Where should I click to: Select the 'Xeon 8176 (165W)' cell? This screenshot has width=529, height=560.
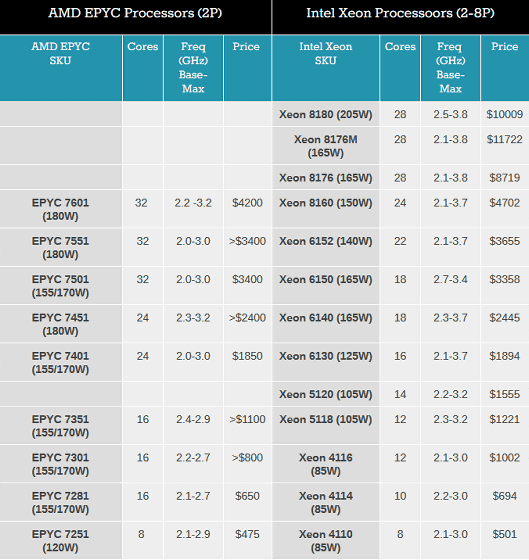[326, 178]
